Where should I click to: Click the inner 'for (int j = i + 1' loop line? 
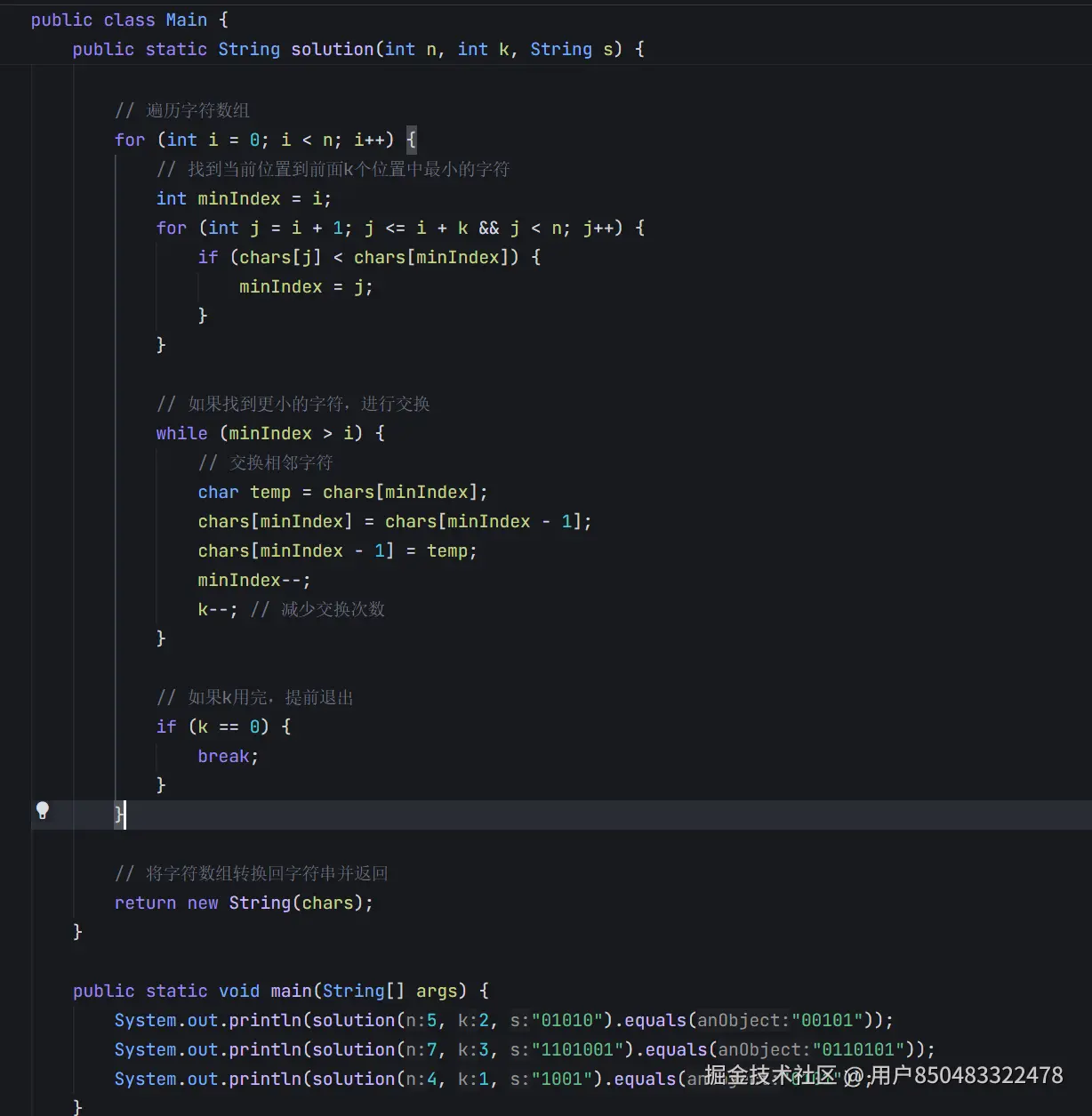(x=400, y=228)
